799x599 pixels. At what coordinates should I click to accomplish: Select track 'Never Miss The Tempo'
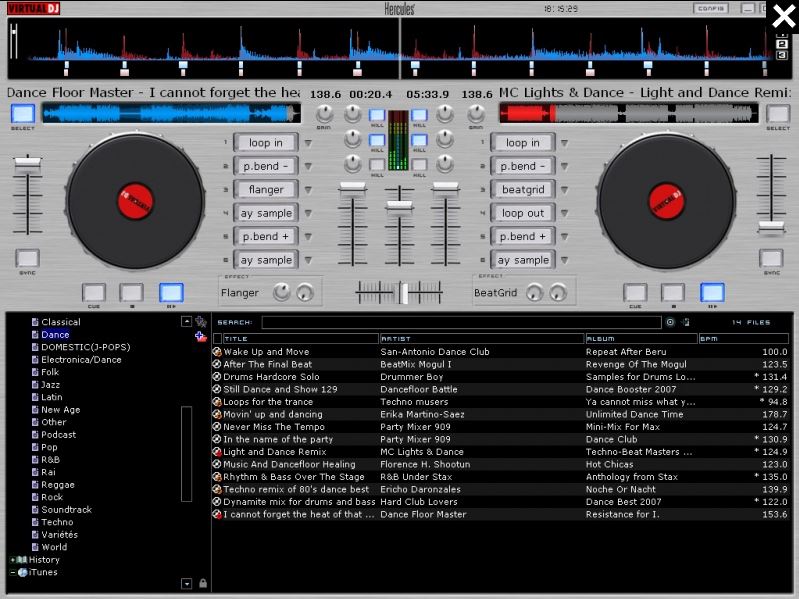pyautogui.click(x=500, y=427)
